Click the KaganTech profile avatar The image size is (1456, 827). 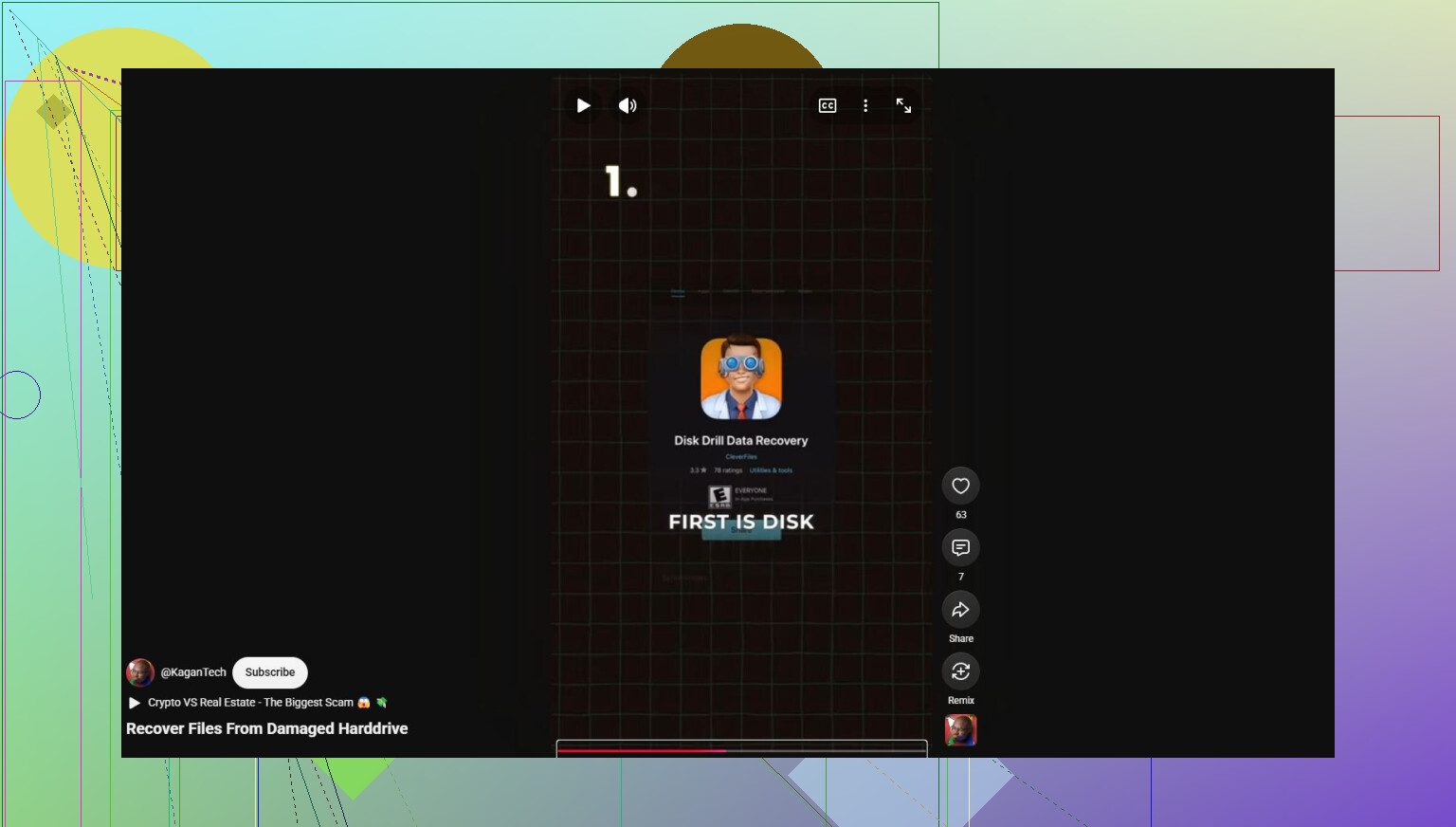click(x=140, y=672)
